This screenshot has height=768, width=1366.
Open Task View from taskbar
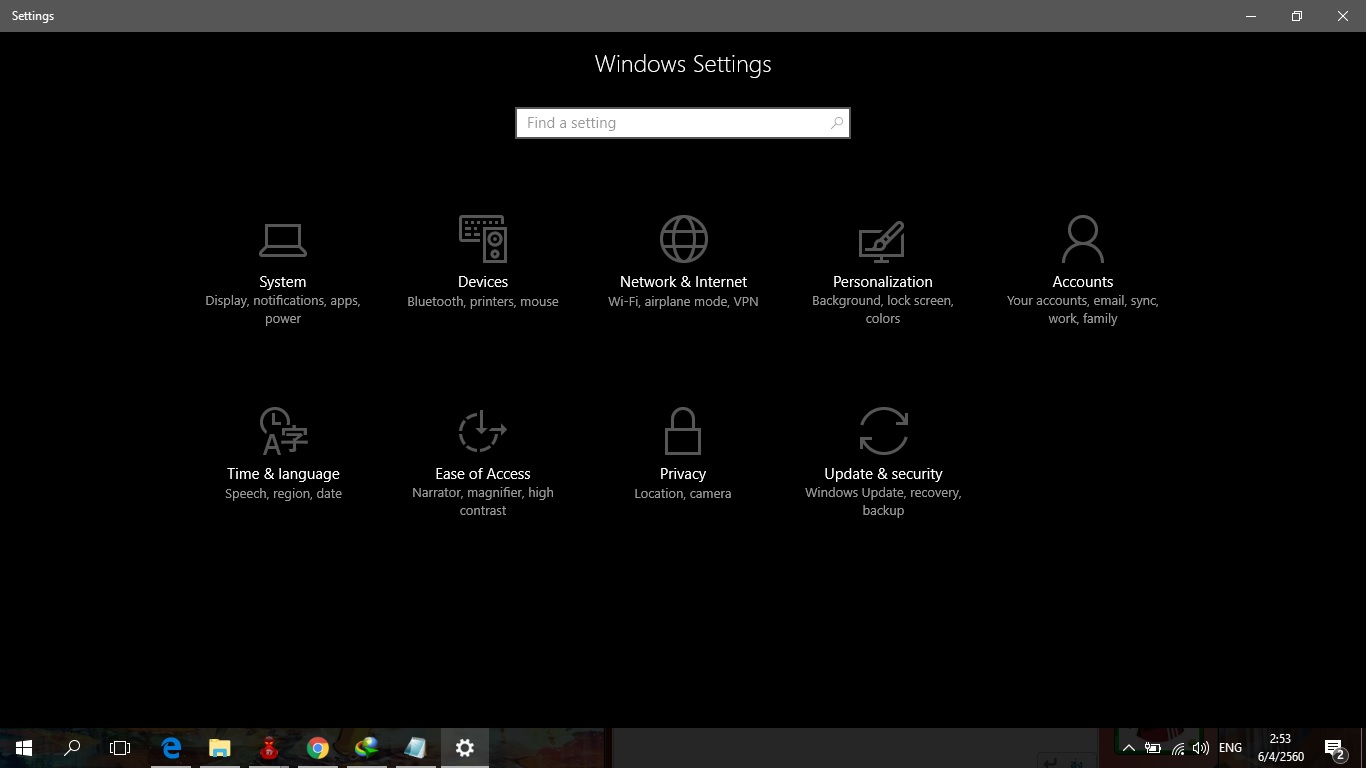coord(120,748)
